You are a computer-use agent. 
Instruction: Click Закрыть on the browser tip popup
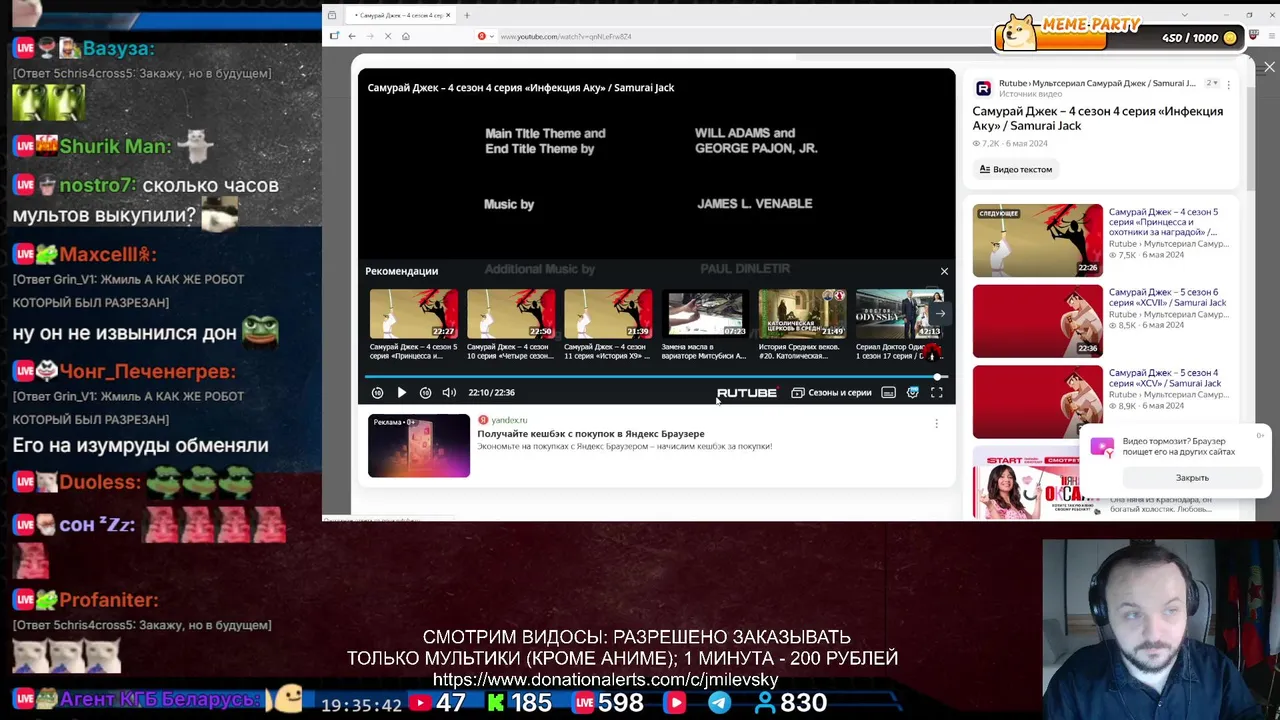tap(1192, 478)
